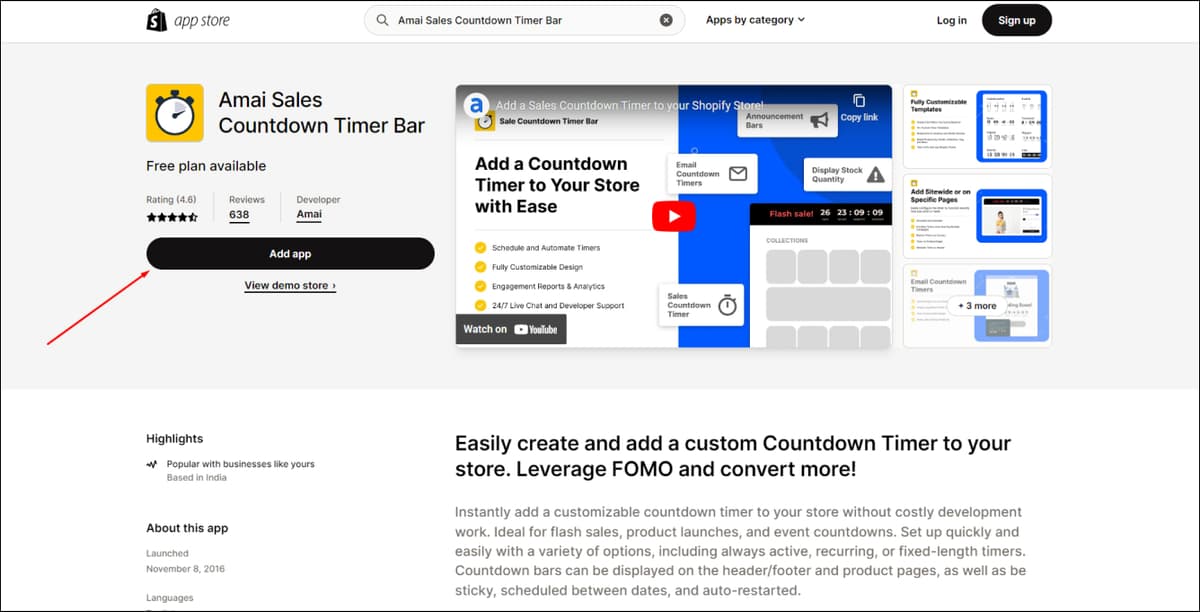Click the 'Fully Customizable Design' checkmark
Image resolution: width=1200 pixels, height=612 pixels.
pyautogui.click(x=481, y=267)
